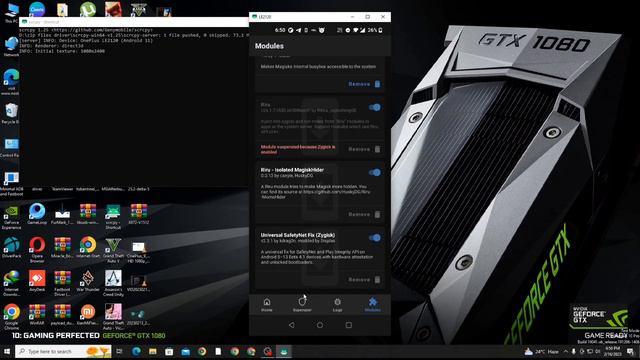Open the Home tab in Magisk
640x360 pixels.
point(267,305)
